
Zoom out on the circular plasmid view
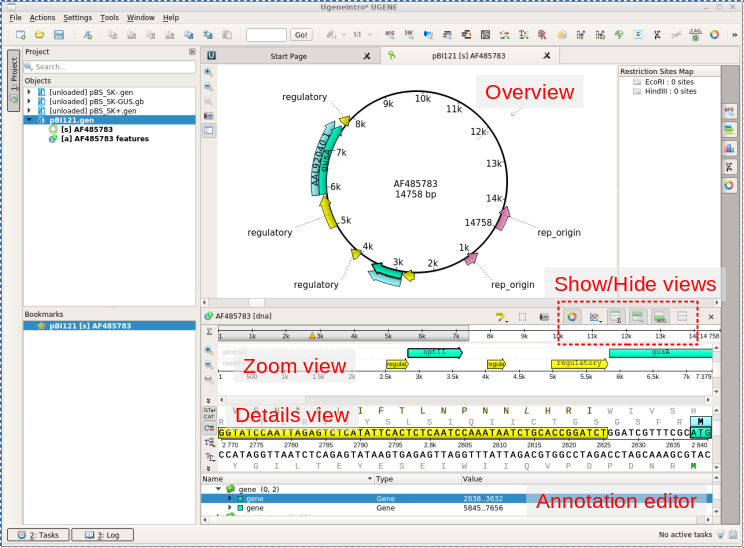pyautogui.click(x=208, y=87)
